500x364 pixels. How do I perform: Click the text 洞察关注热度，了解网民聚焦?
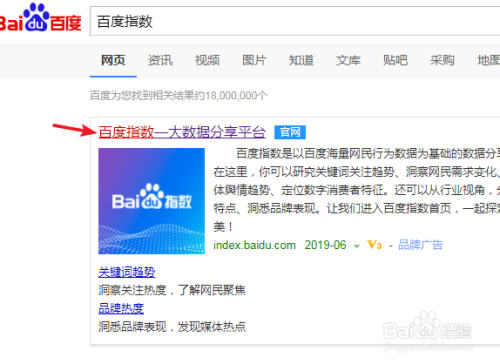click(x=172, y=290)
